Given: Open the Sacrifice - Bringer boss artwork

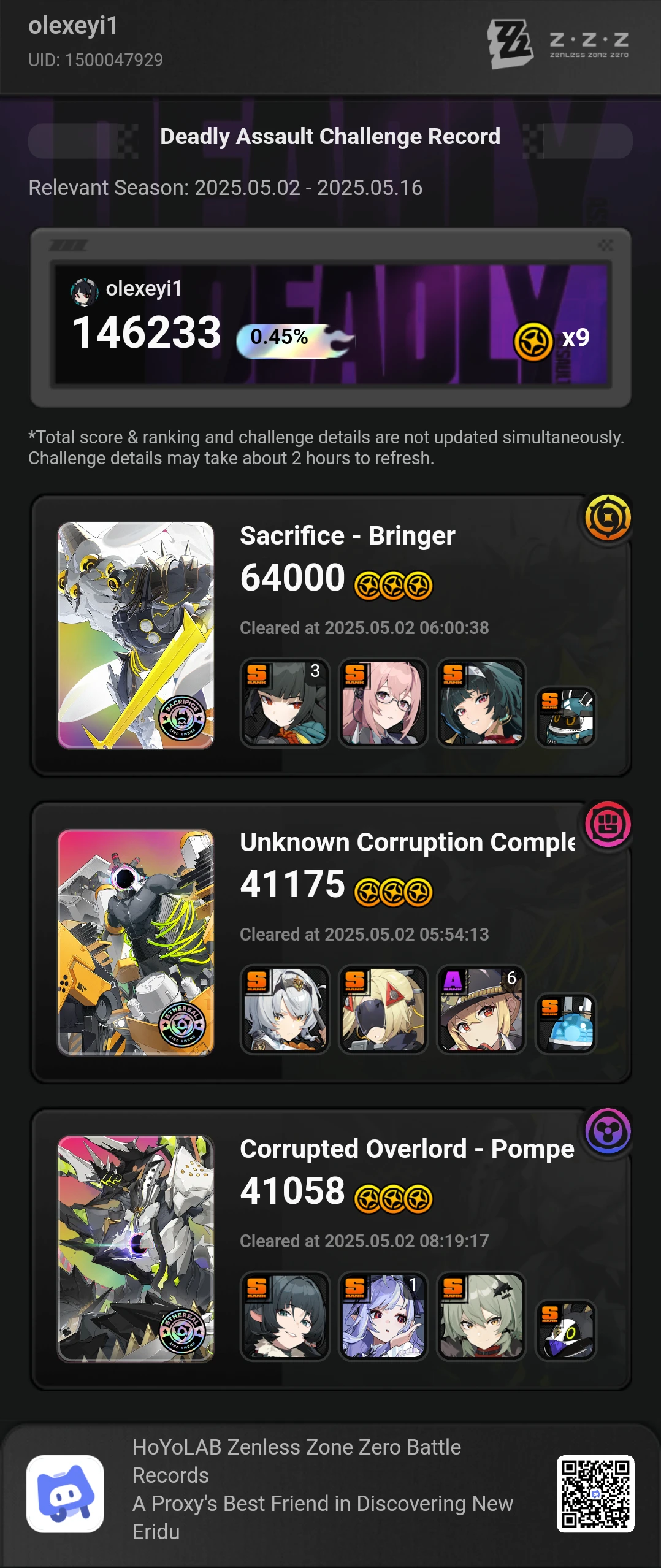Looking at the screenshot, I should point(136,635).
